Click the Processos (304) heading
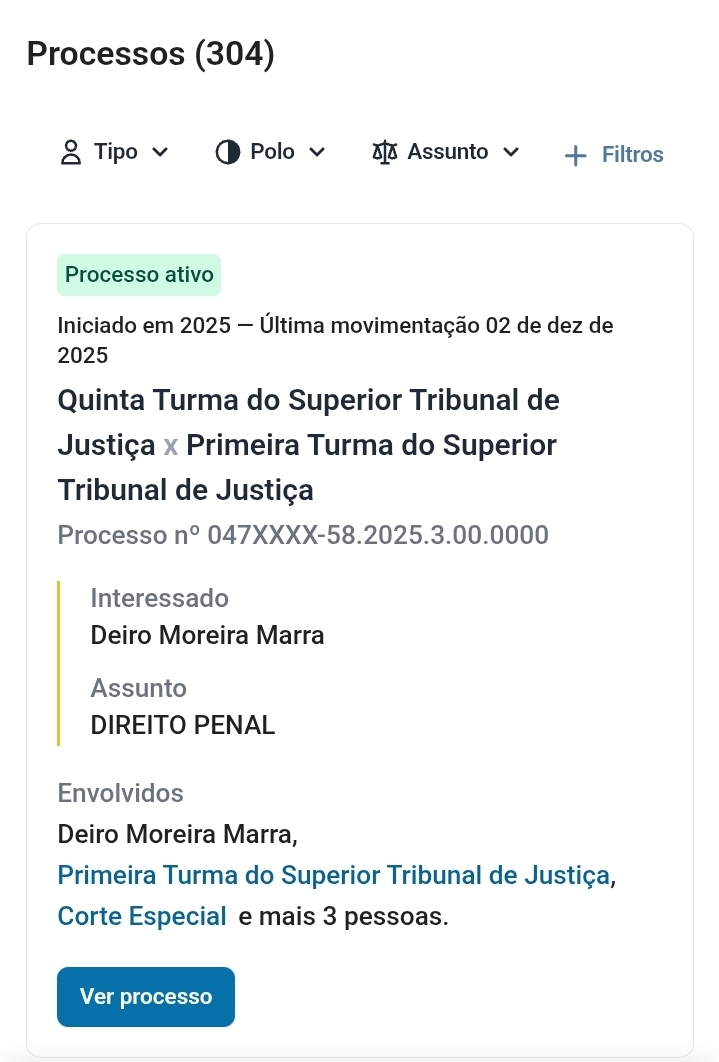 click(150, 54)
